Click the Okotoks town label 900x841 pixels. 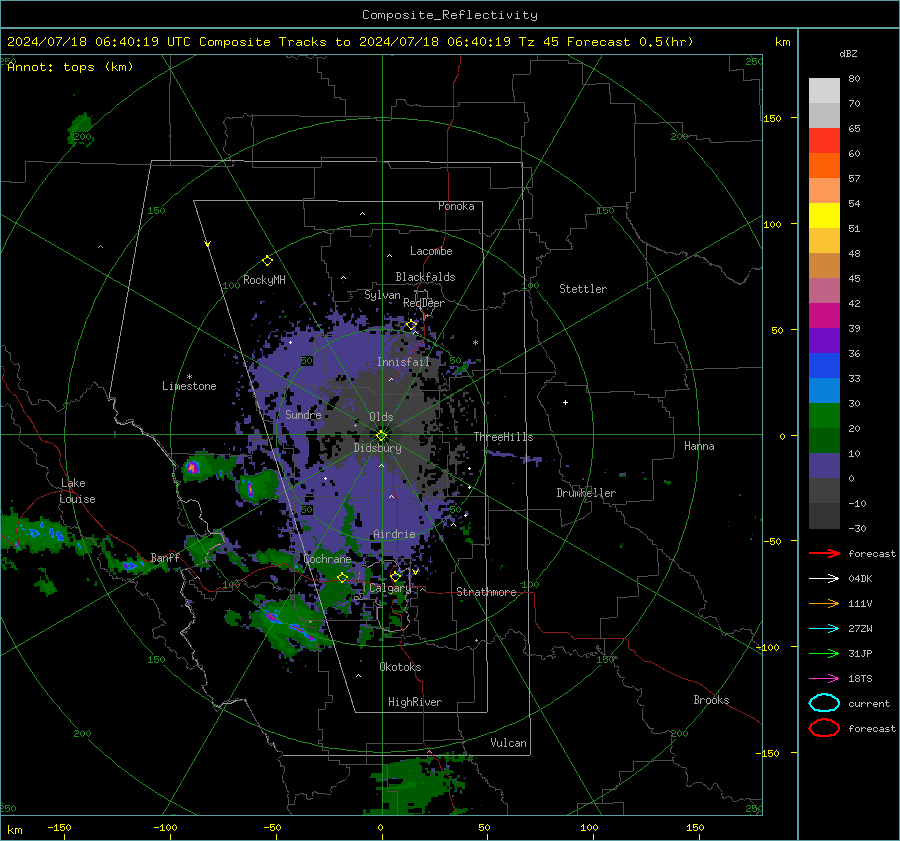click(x=400, y=667)
